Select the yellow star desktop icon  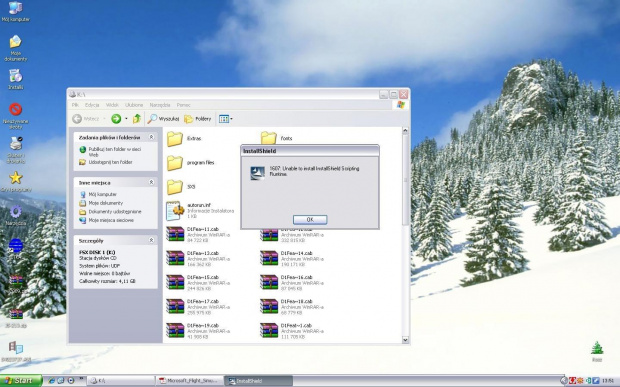[x=15, y=182]
